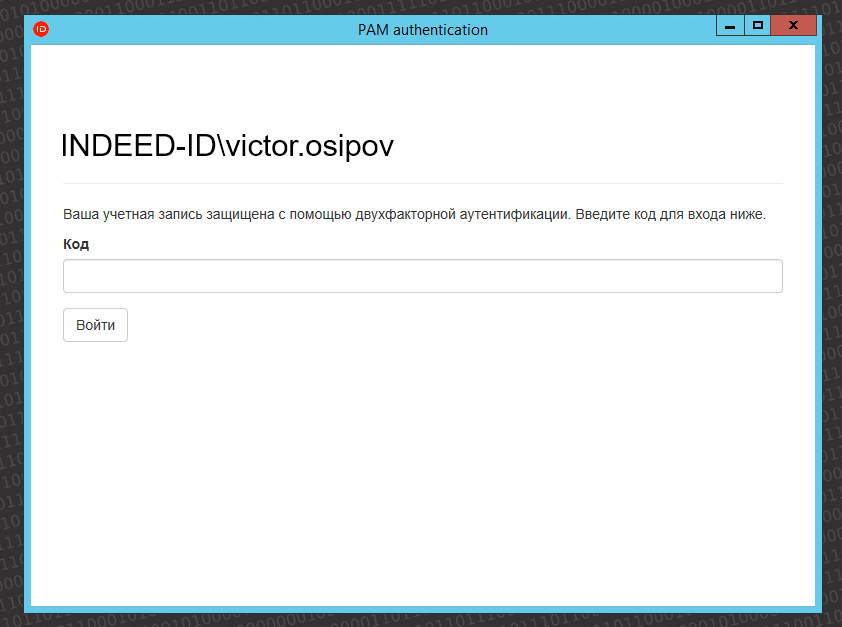Click the victor.osipov username in heading
The height and width of the screenshot is (627, 842).
[309, 146]
